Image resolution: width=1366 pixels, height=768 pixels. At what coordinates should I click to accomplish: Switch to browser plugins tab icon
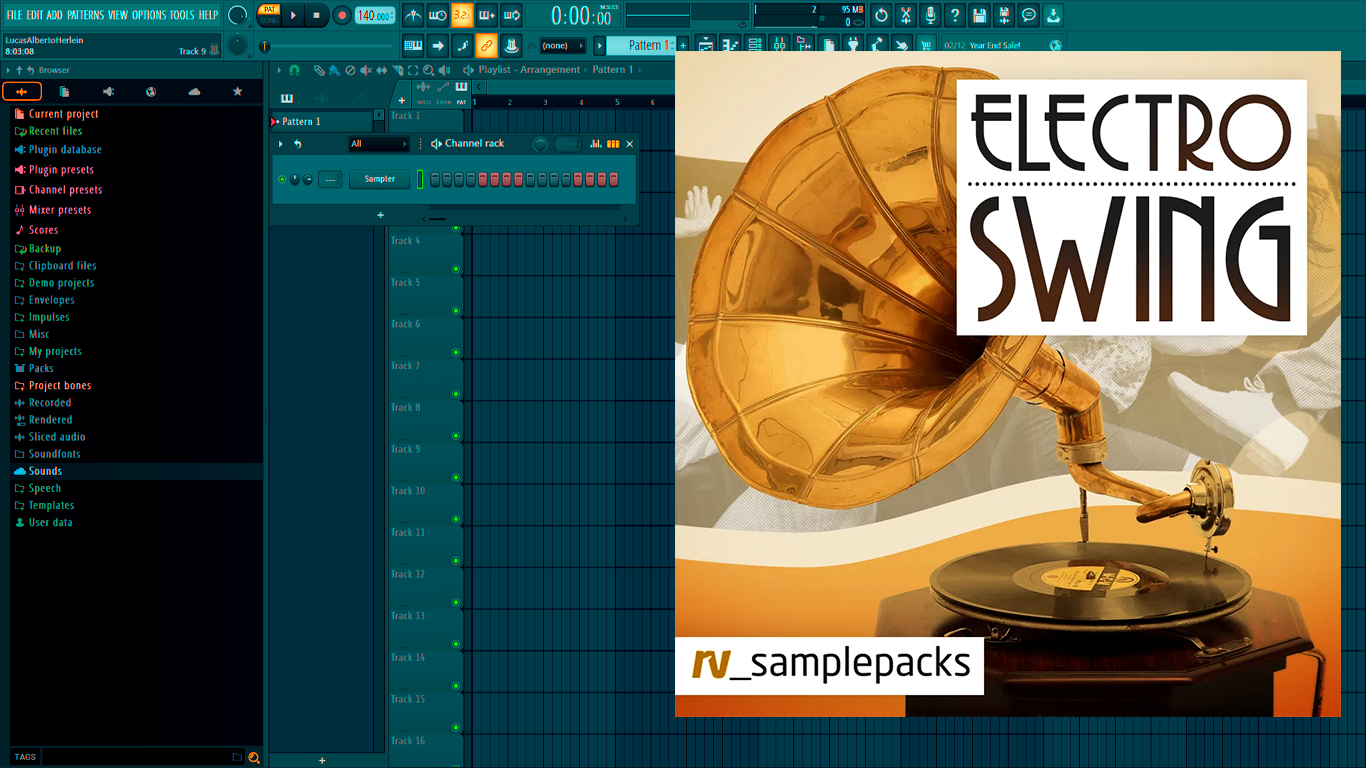click(x=108, y=92)
